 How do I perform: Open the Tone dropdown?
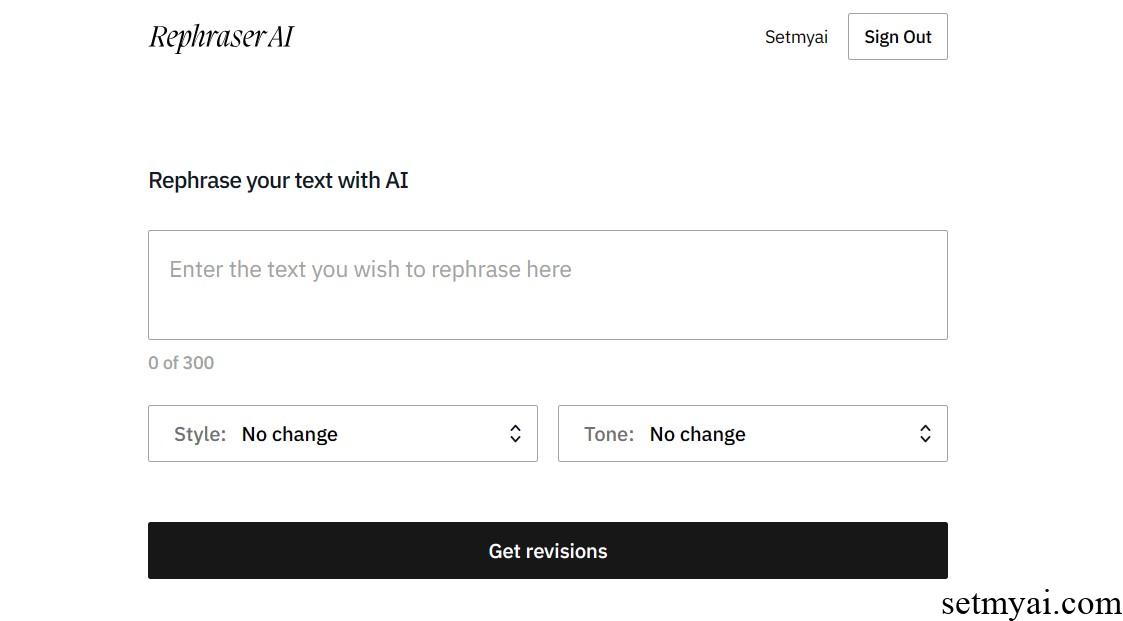point(752,433)
